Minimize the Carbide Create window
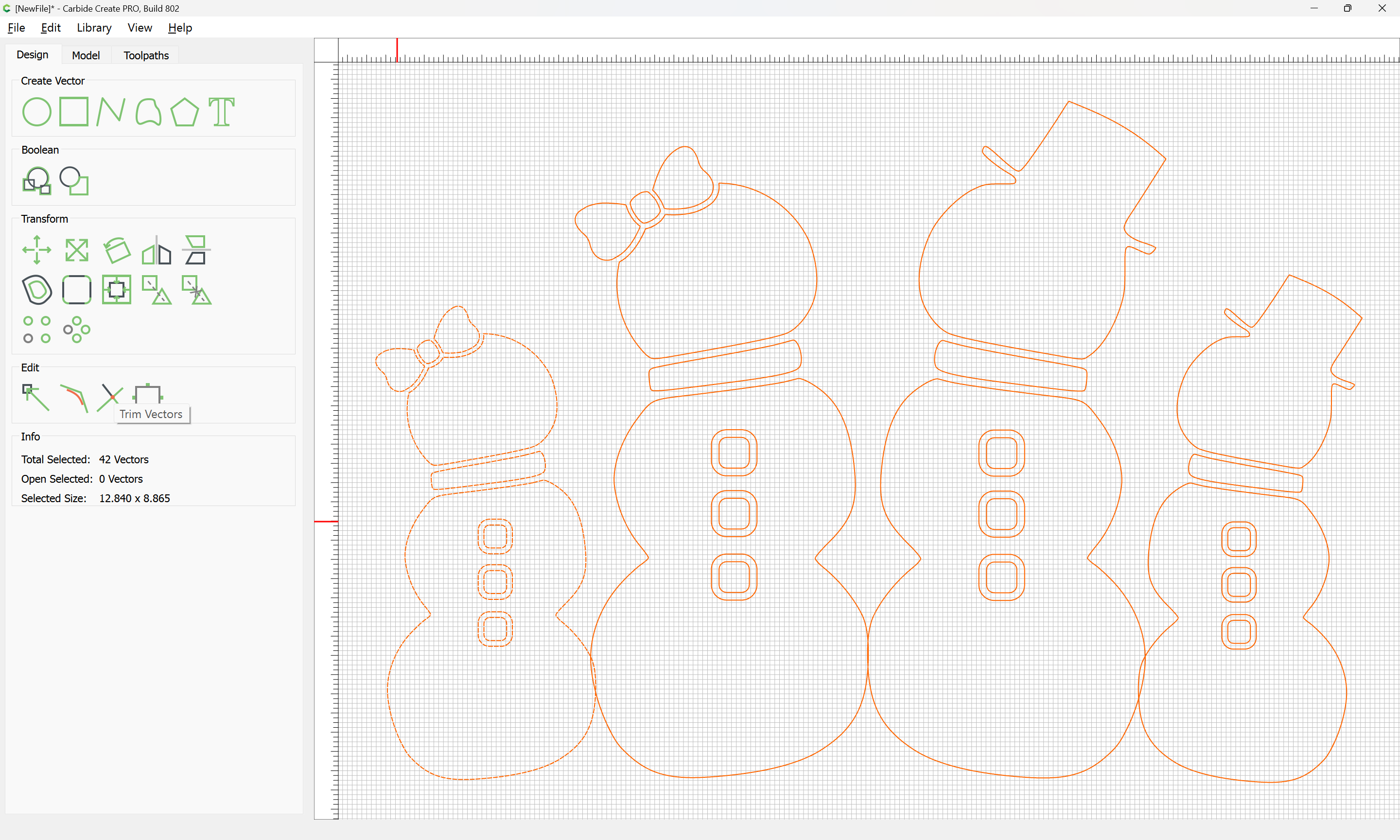The width and height of the screenshot is (1400, 840). click(1314, 8)
